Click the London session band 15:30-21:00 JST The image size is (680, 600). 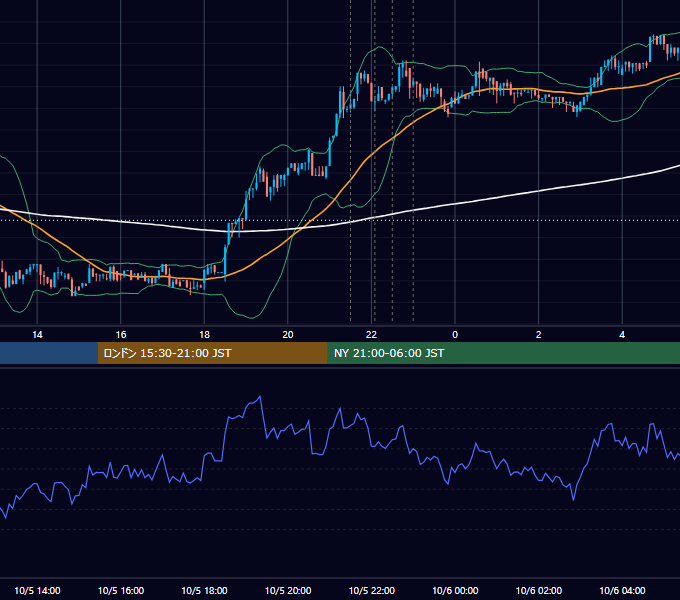pos(212,353)
